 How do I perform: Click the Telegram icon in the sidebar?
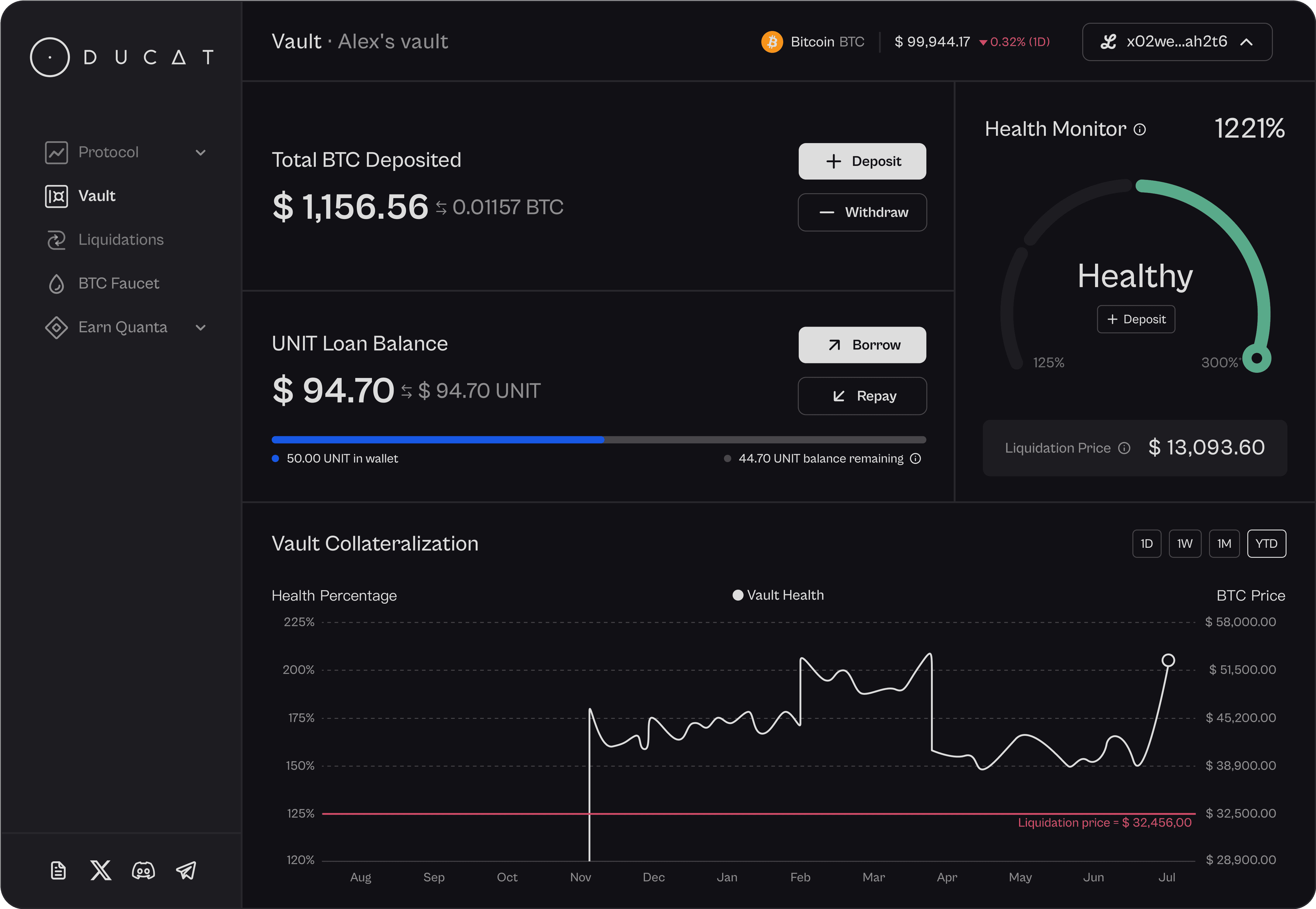[186, 870]
